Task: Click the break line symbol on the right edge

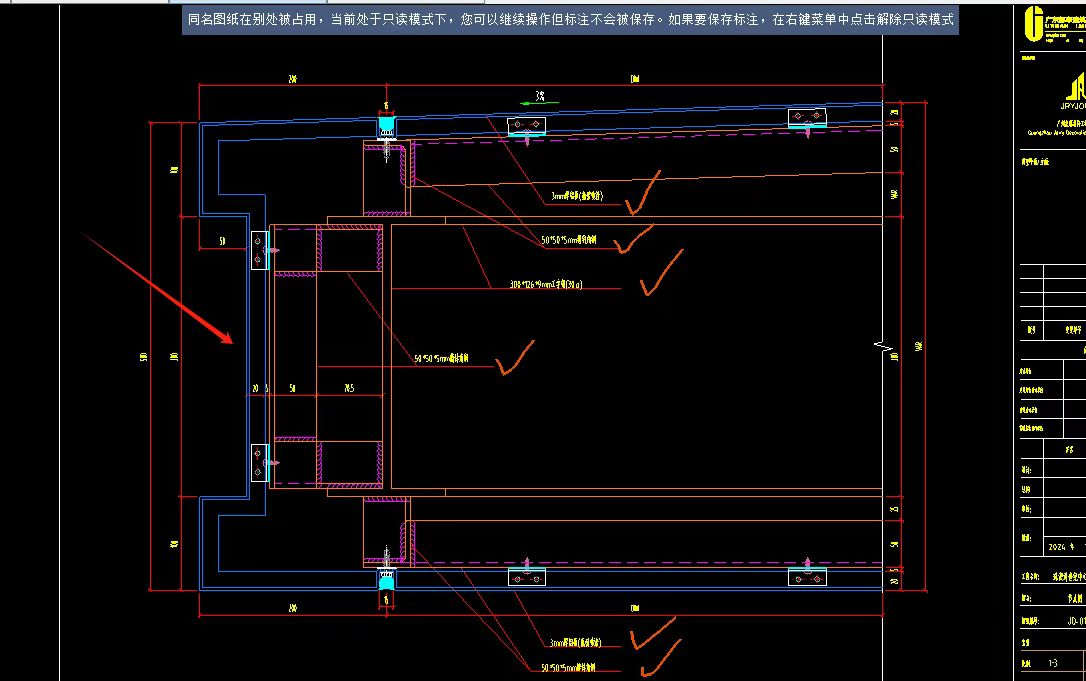Action: (884, 346)
